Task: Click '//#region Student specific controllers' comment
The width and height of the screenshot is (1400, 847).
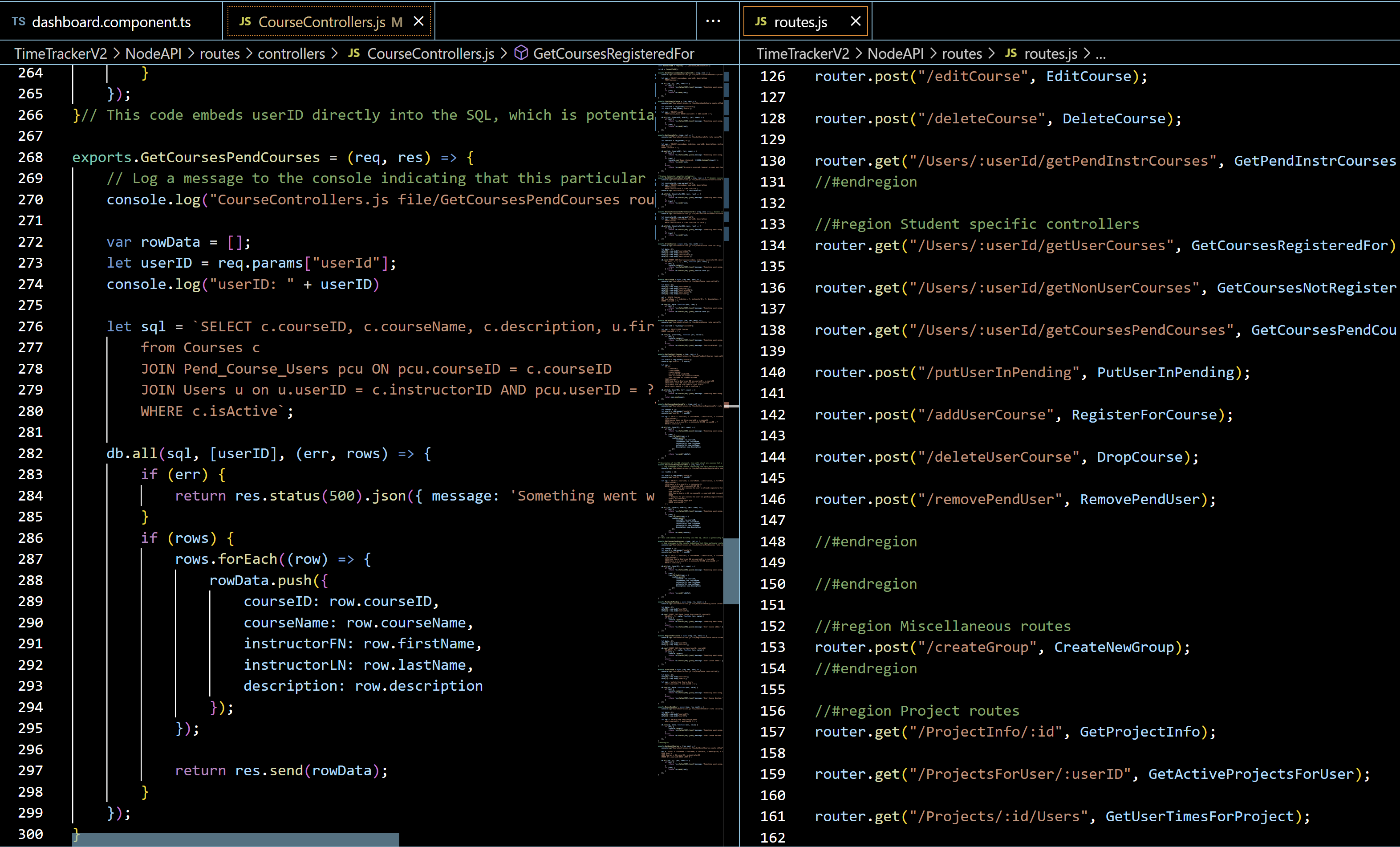Action: pyautogui.click(x=977, y=224)
